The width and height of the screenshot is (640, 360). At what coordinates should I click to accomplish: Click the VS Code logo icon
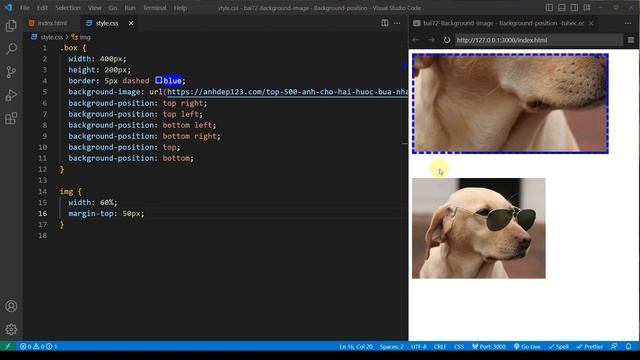tap(8, 8)
